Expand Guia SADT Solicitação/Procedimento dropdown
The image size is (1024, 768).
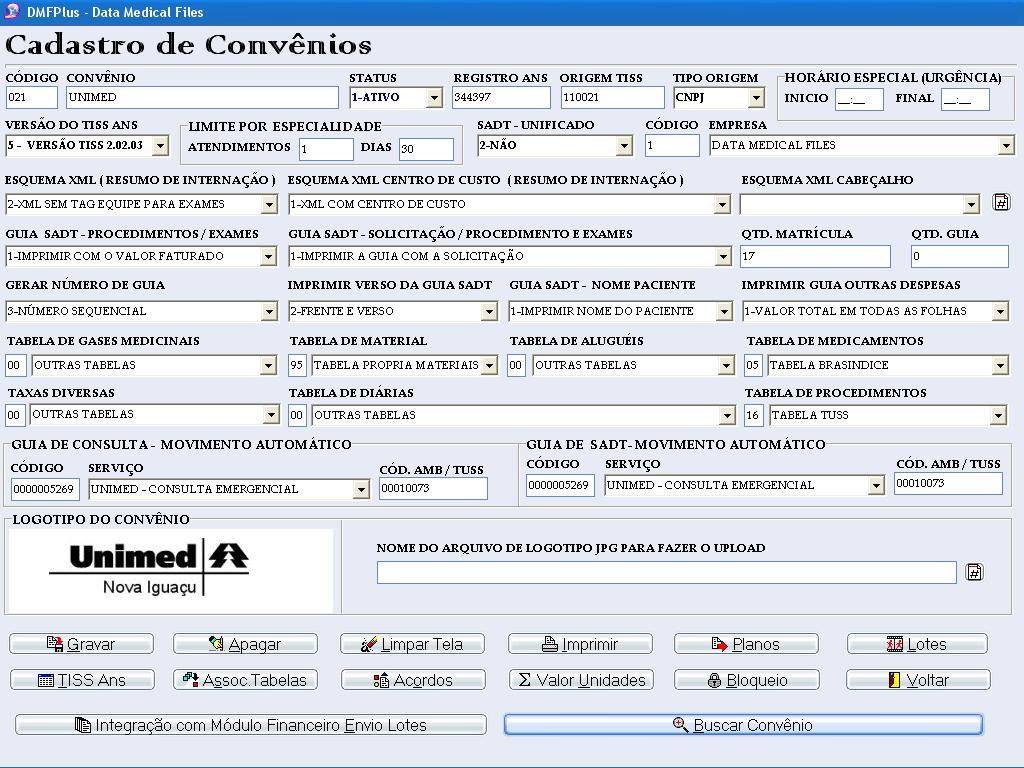click(722, 257)
